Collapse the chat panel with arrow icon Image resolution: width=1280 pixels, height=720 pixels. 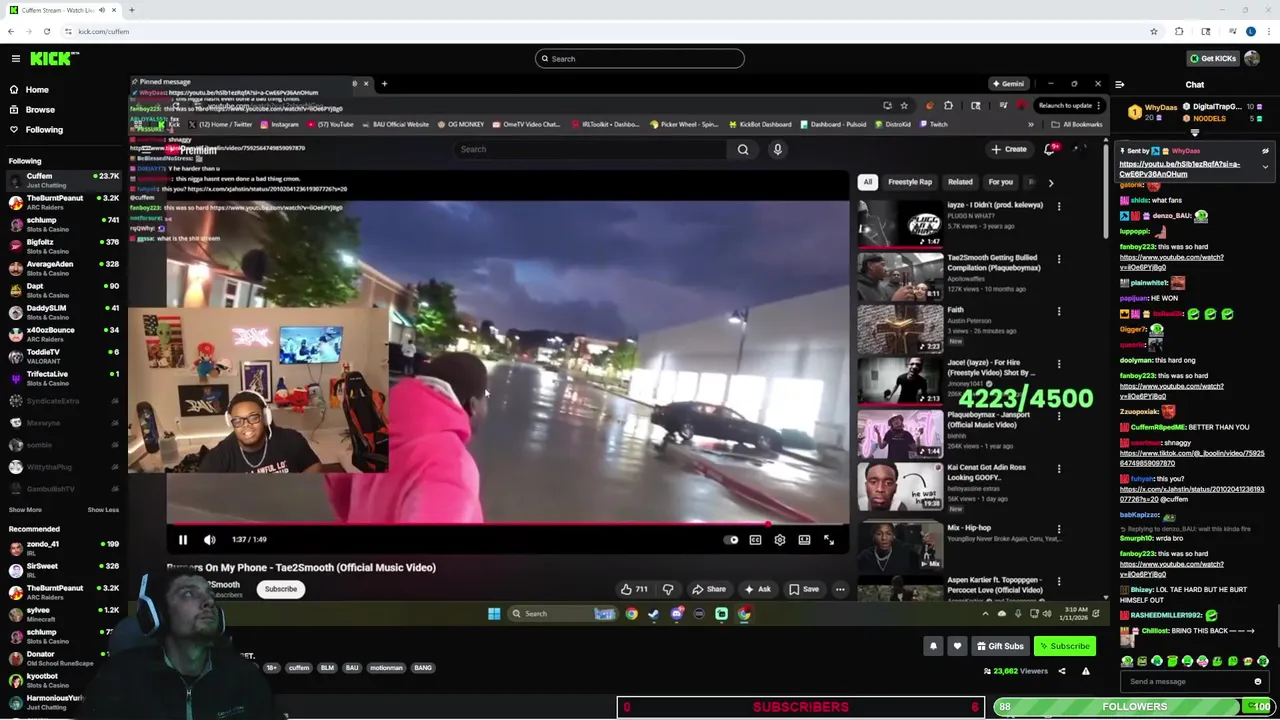pos(1119,85)
